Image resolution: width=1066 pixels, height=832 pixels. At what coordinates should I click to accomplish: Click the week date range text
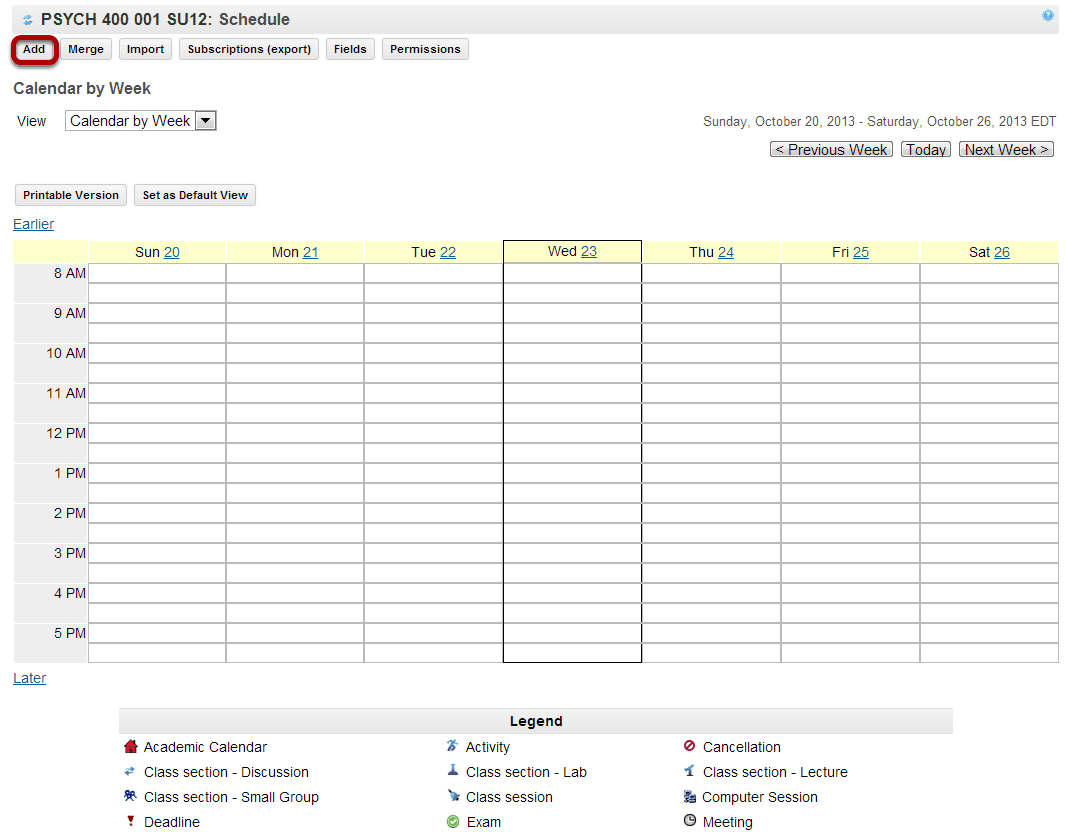click(x=879, y=122)
